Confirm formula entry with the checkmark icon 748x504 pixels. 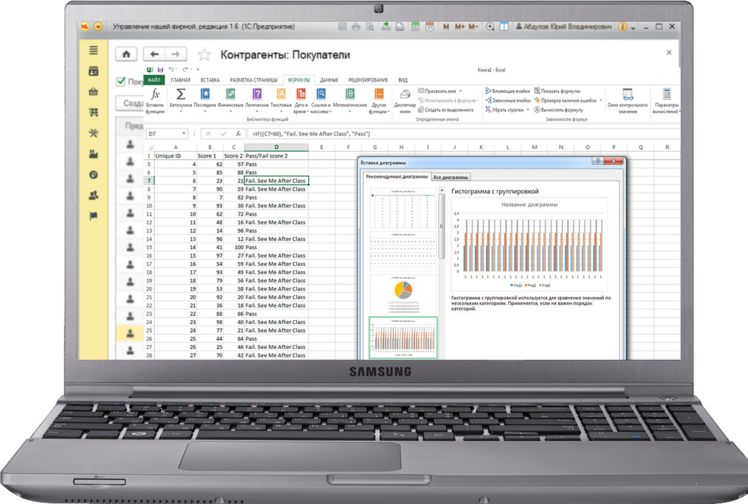click(x=223, y=134)
